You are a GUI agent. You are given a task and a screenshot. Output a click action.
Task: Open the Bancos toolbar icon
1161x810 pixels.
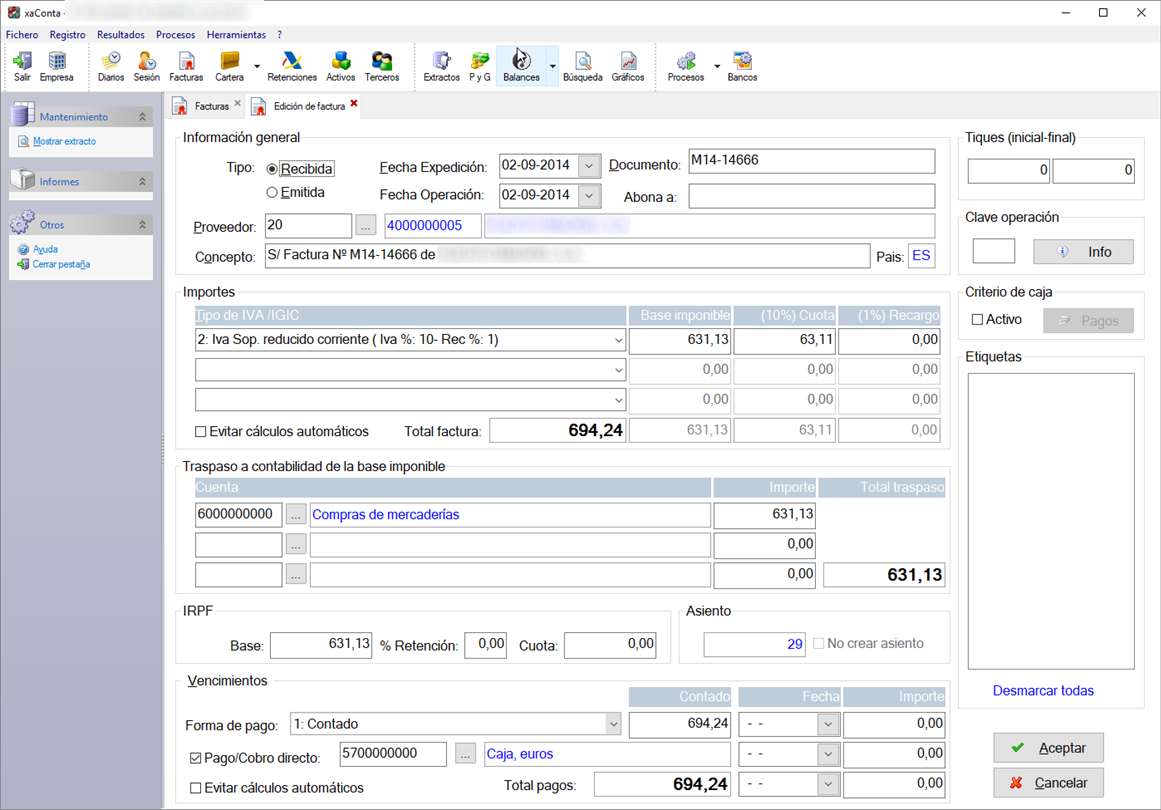tap(742, 66)
